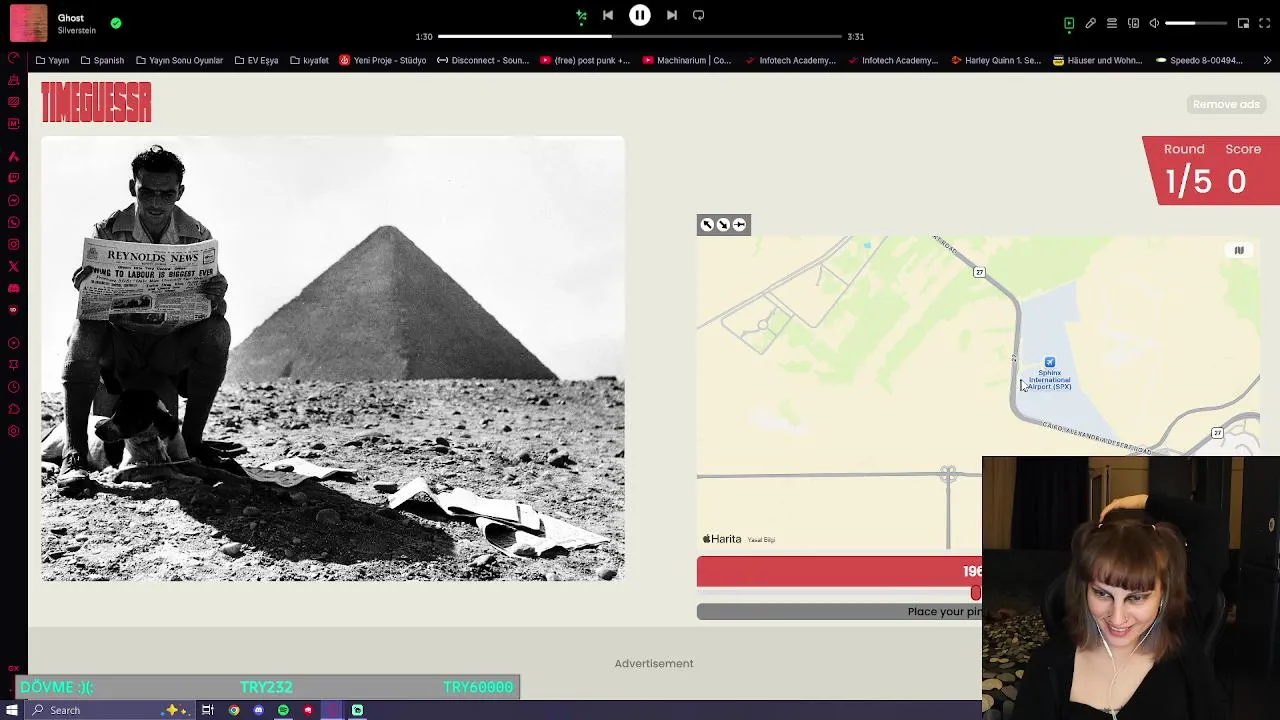Open Messenger in the Opera sidebar
Screen dimensions: 1280x720
click(13, 200)
